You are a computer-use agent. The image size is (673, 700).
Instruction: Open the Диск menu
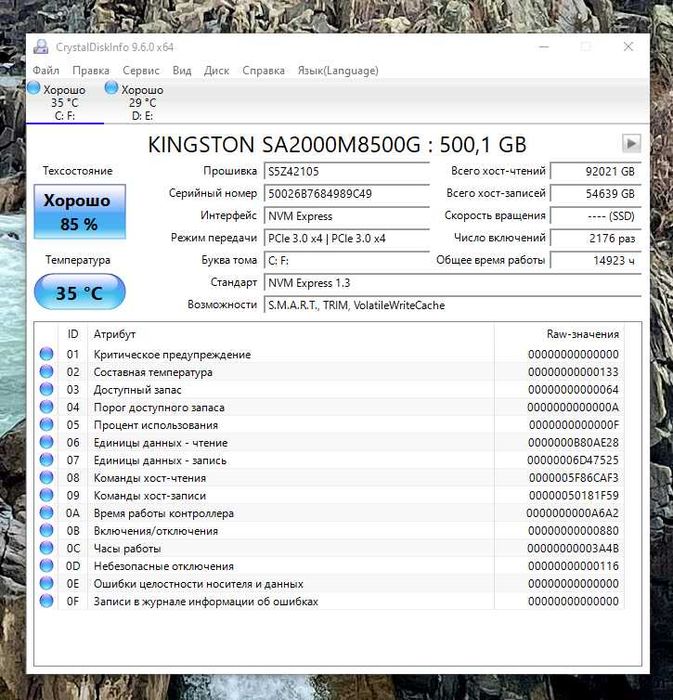pos(216,71)
